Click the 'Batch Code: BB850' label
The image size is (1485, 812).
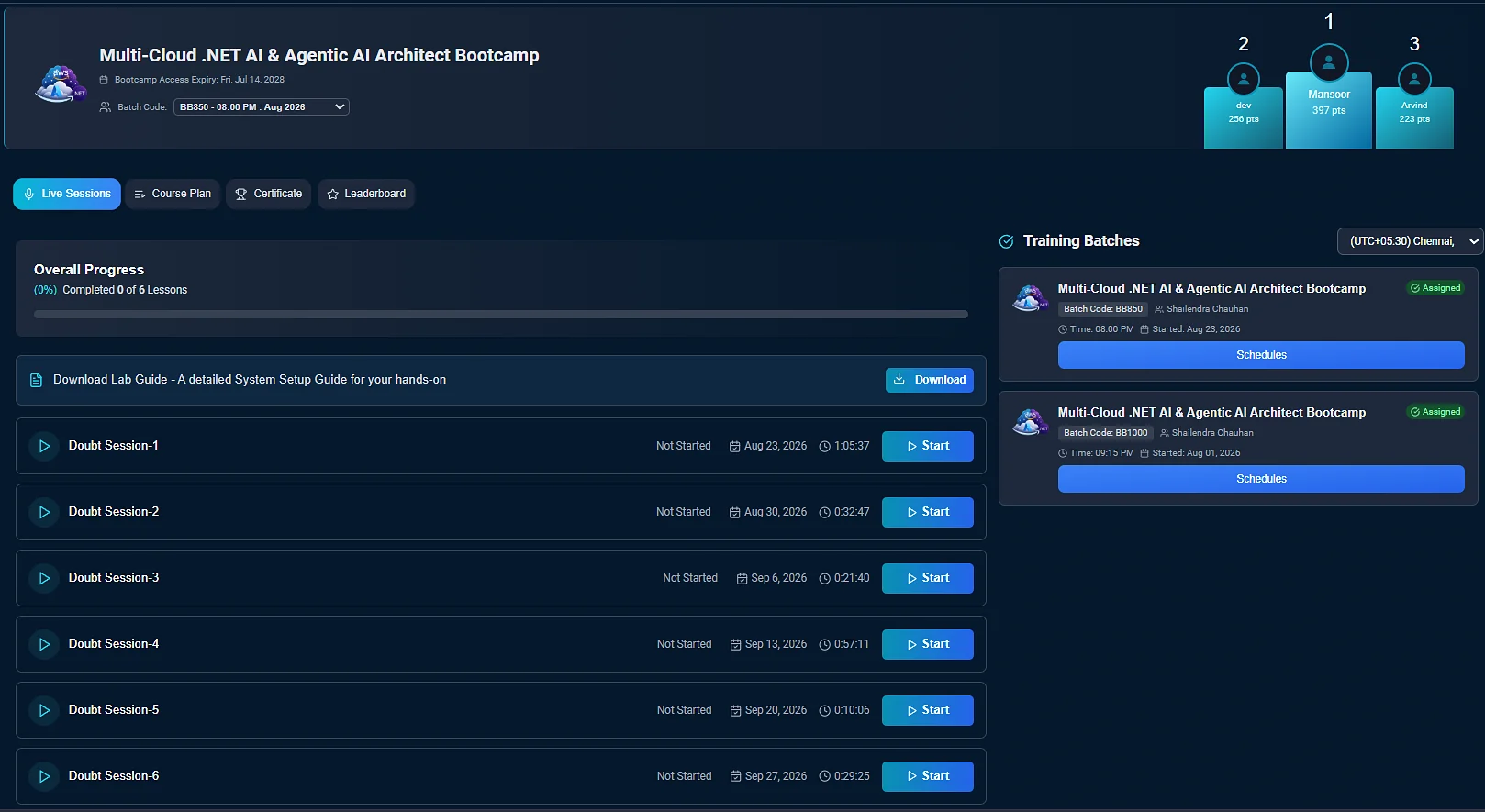click(x=1103, y=309)
